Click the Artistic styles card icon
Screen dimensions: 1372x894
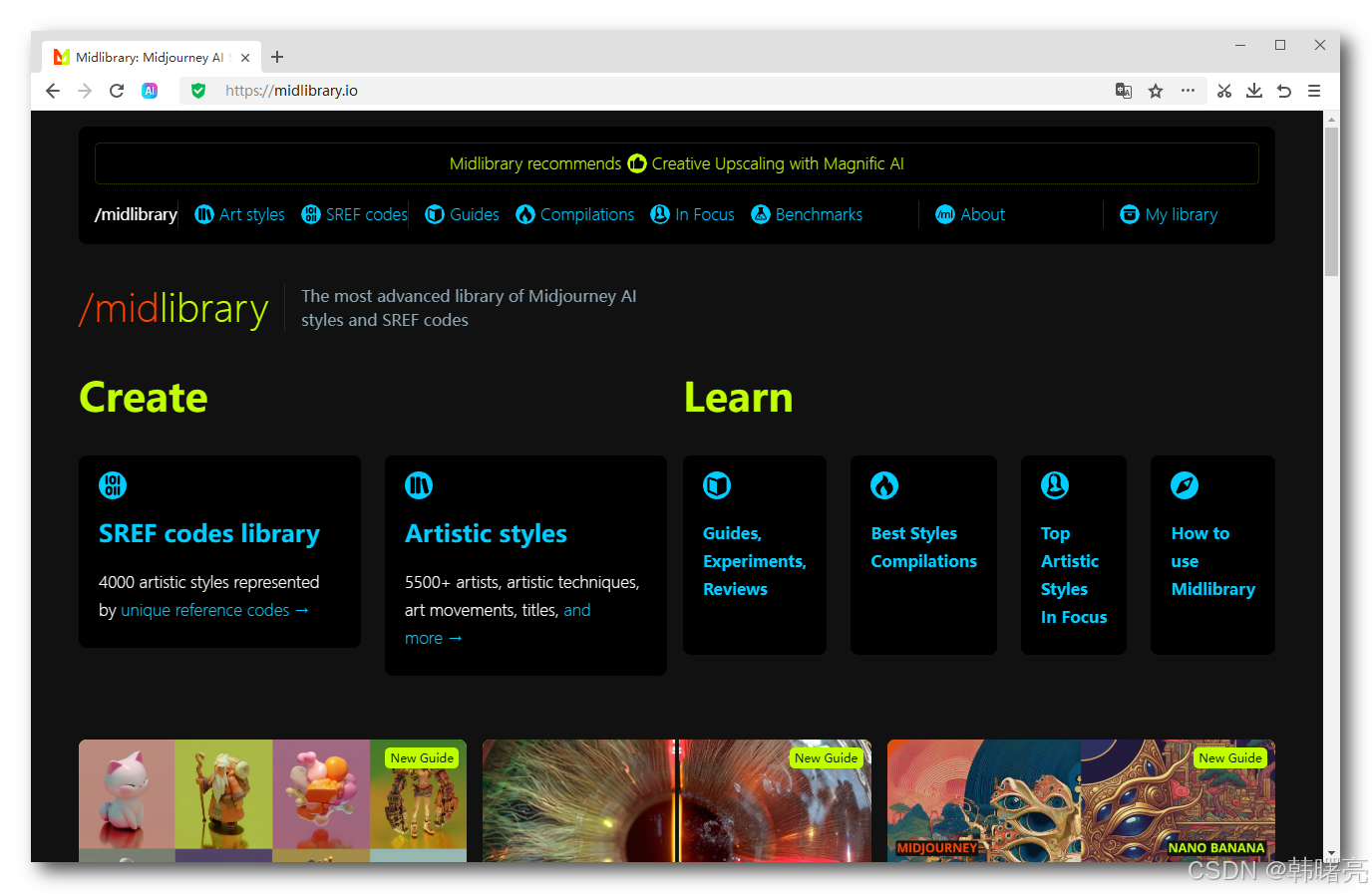419,485
